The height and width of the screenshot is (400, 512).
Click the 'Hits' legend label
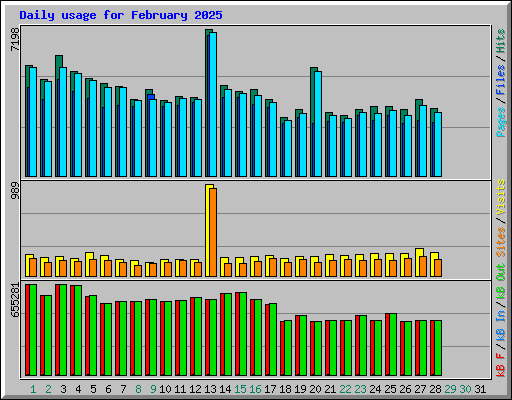[x=500, y=41]
